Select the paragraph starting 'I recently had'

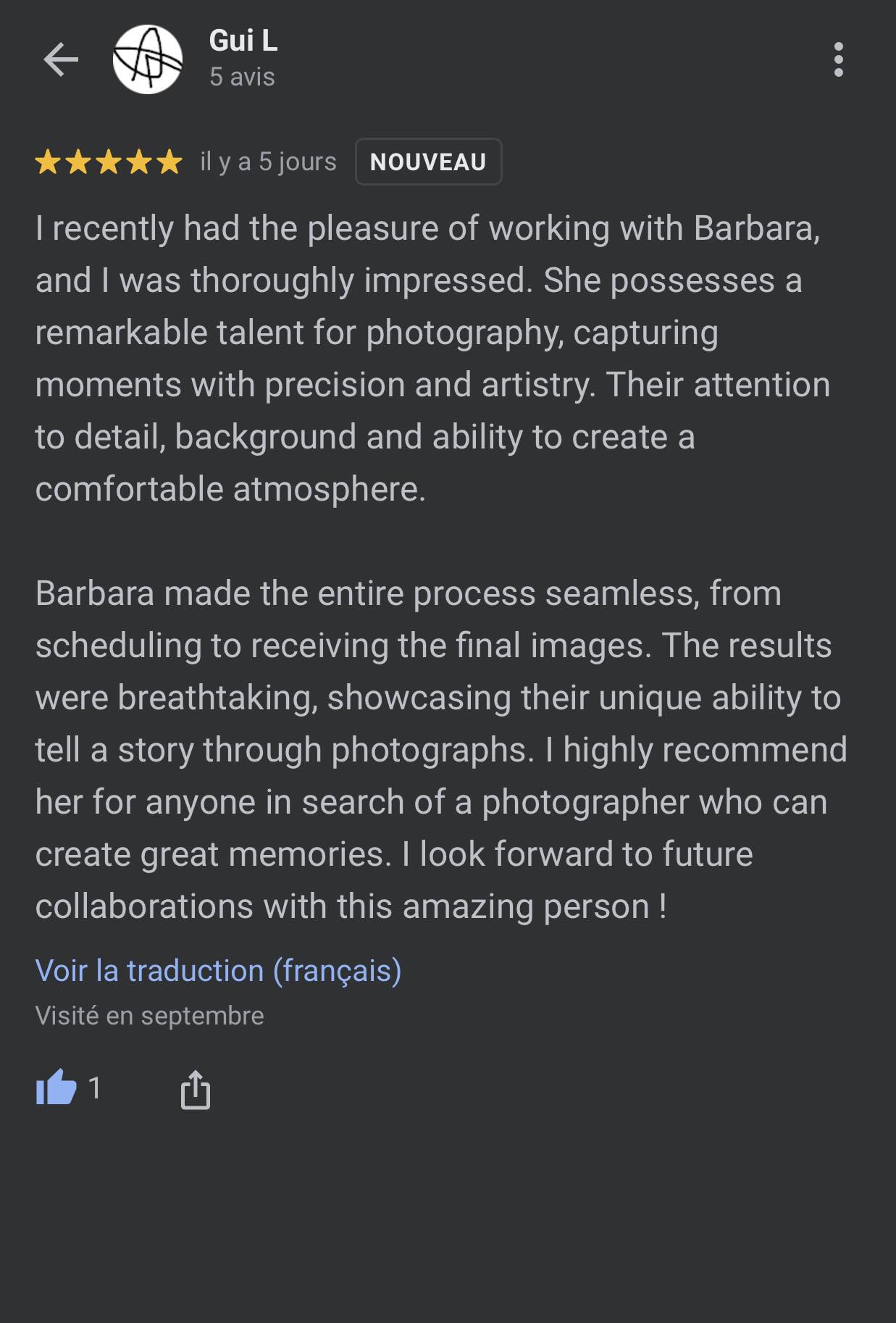[433, 359]
